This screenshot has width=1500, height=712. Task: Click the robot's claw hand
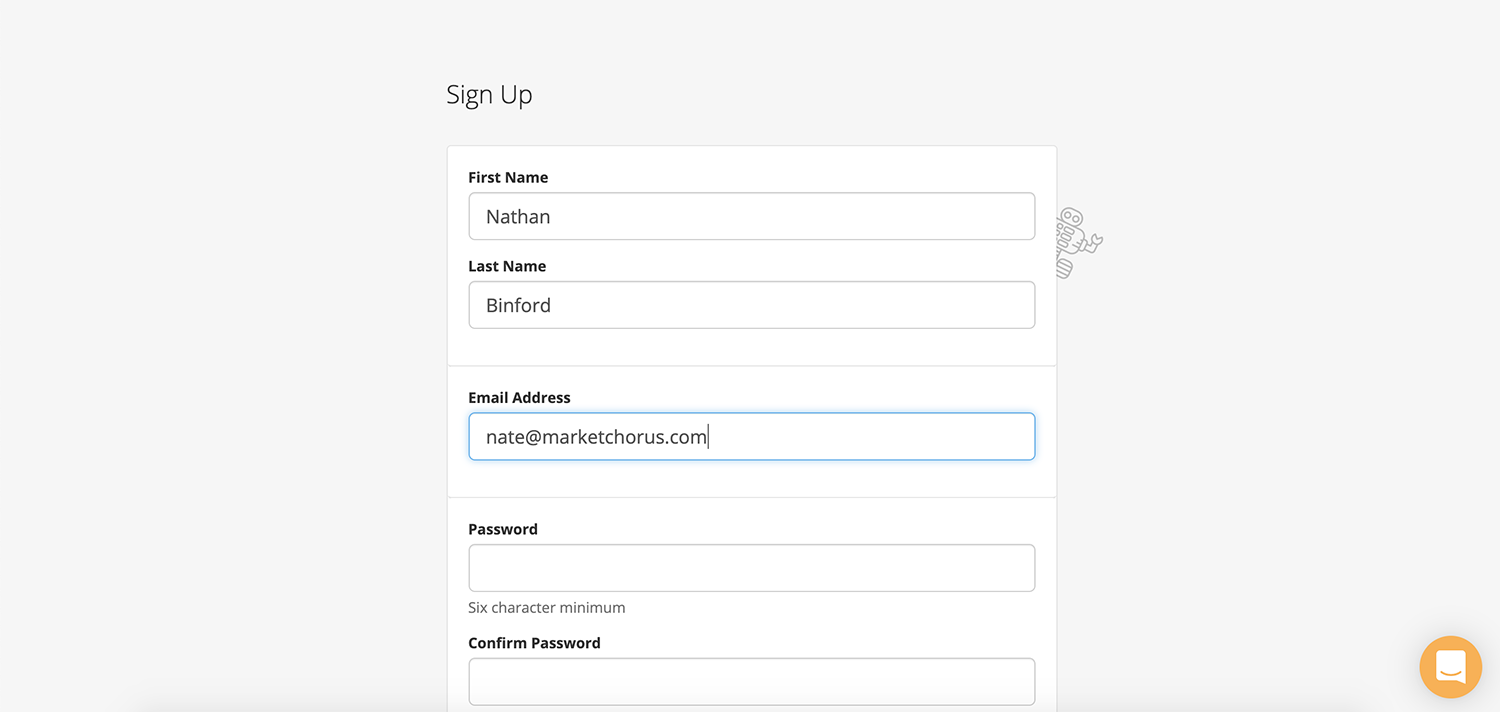1096,240
